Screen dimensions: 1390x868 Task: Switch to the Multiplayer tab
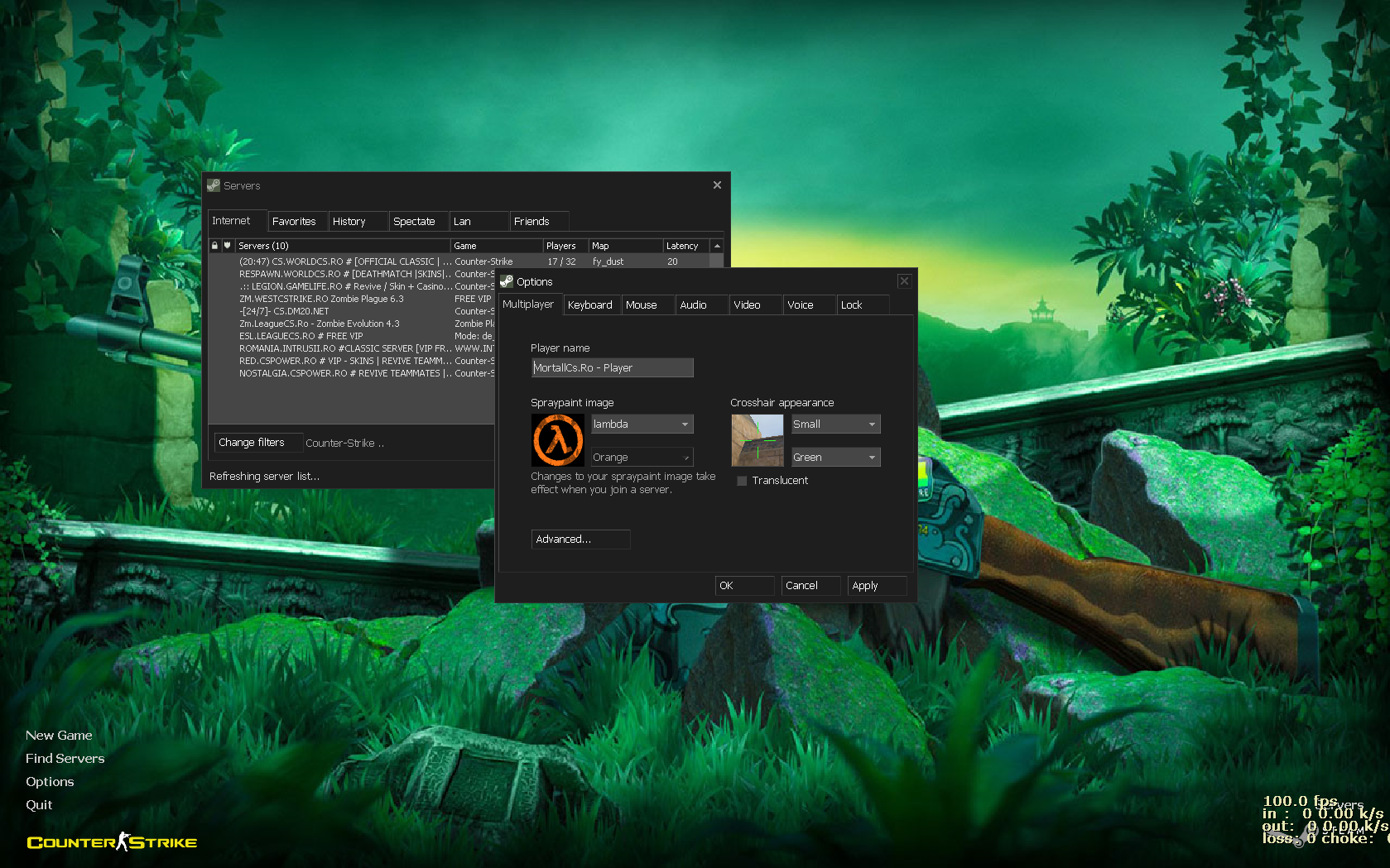(x=530, y=305)
